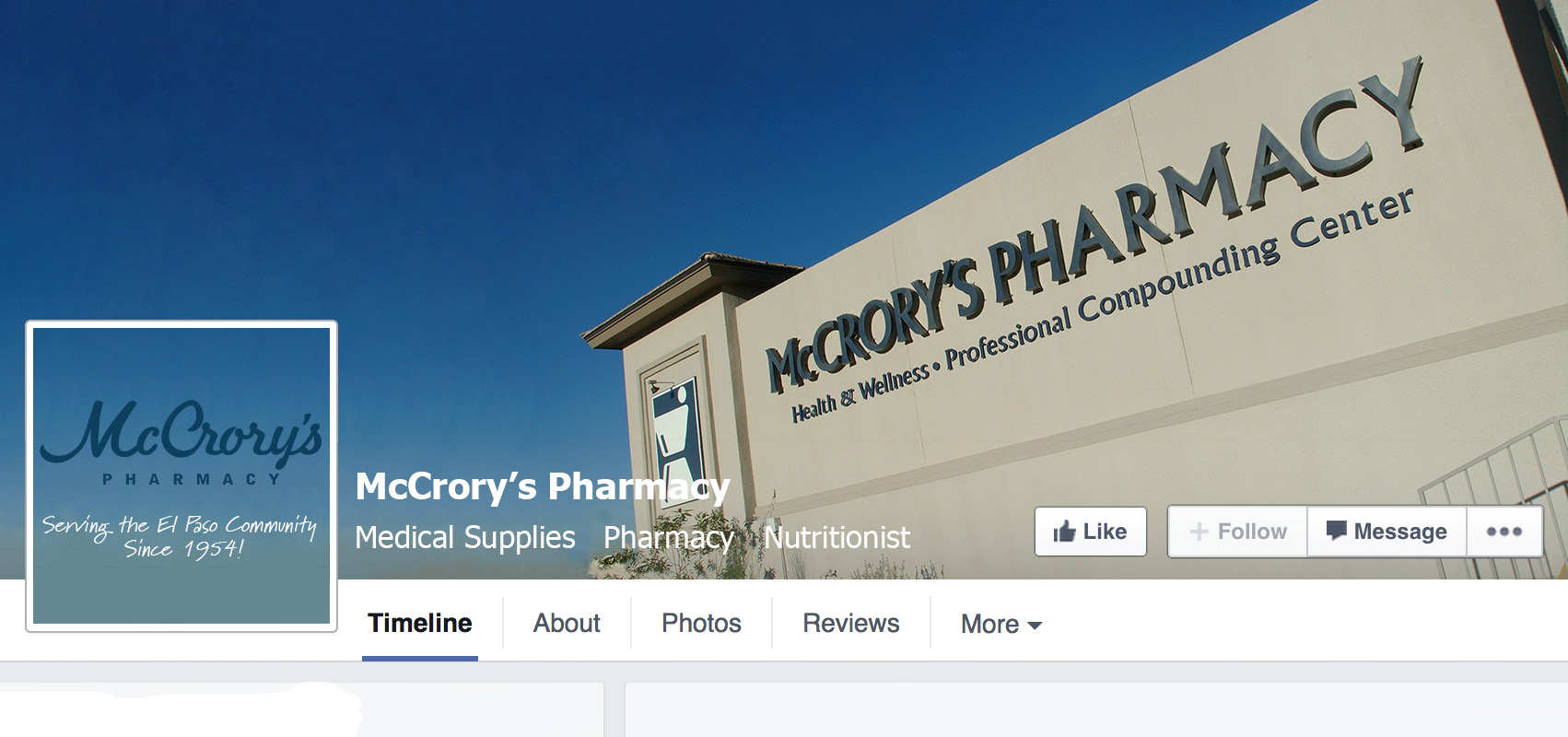View the Reviews tab
The height and width of the screenshot is (737, 1568).
(851, 624)
